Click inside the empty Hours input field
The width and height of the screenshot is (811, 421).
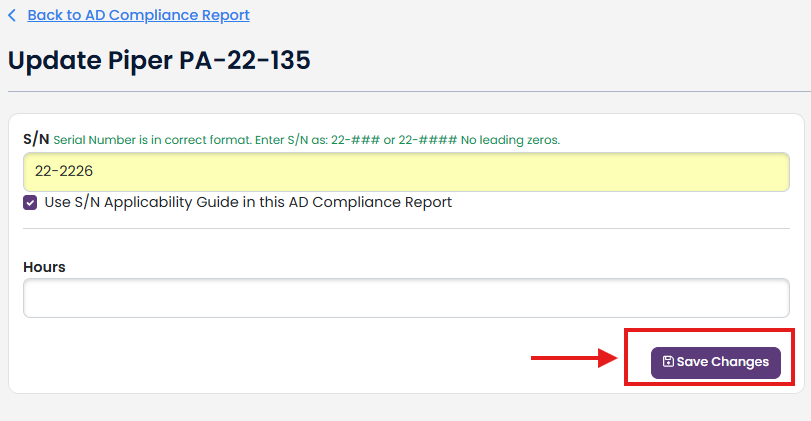pyautogui.click(x=406, y=298)
